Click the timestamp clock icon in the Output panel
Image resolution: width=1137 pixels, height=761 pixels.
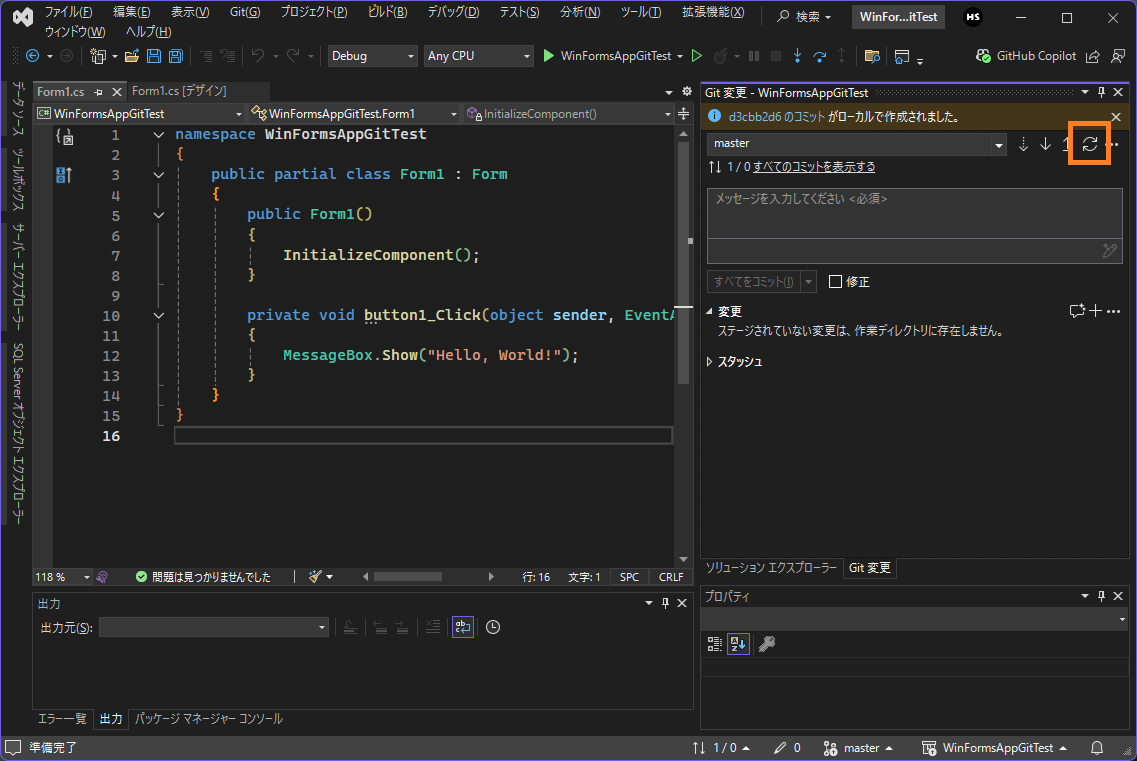click(493, 627)
